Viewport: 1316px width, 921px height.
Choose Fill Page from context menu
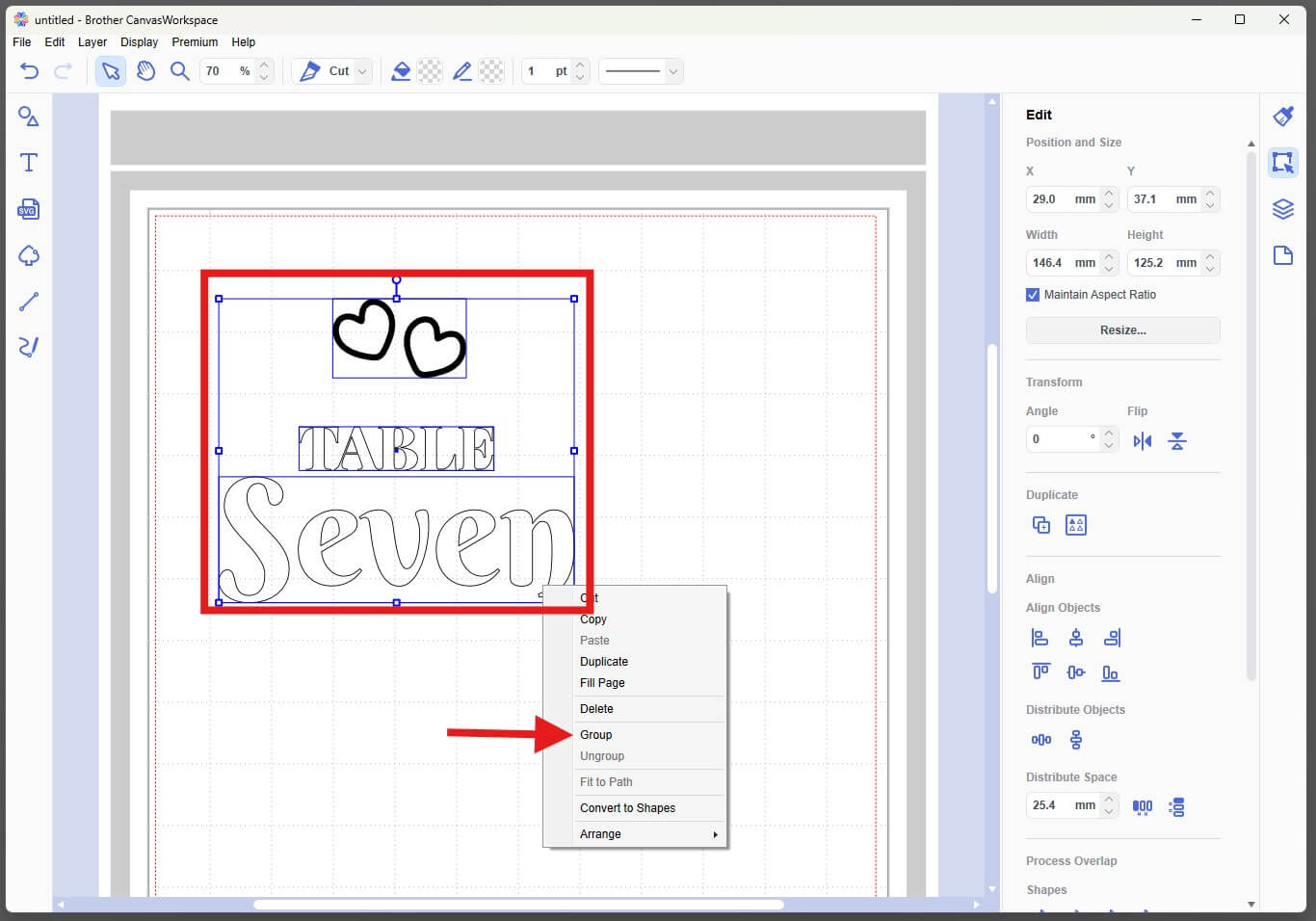(x=634, y=683)
